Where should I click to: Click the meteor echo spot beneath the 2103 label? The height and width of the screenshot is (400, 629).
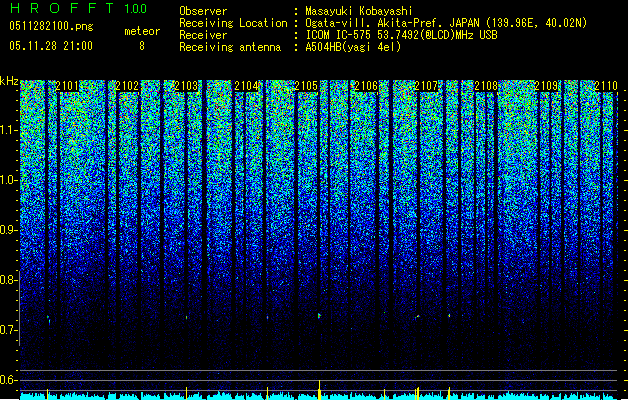click(187, 317)
